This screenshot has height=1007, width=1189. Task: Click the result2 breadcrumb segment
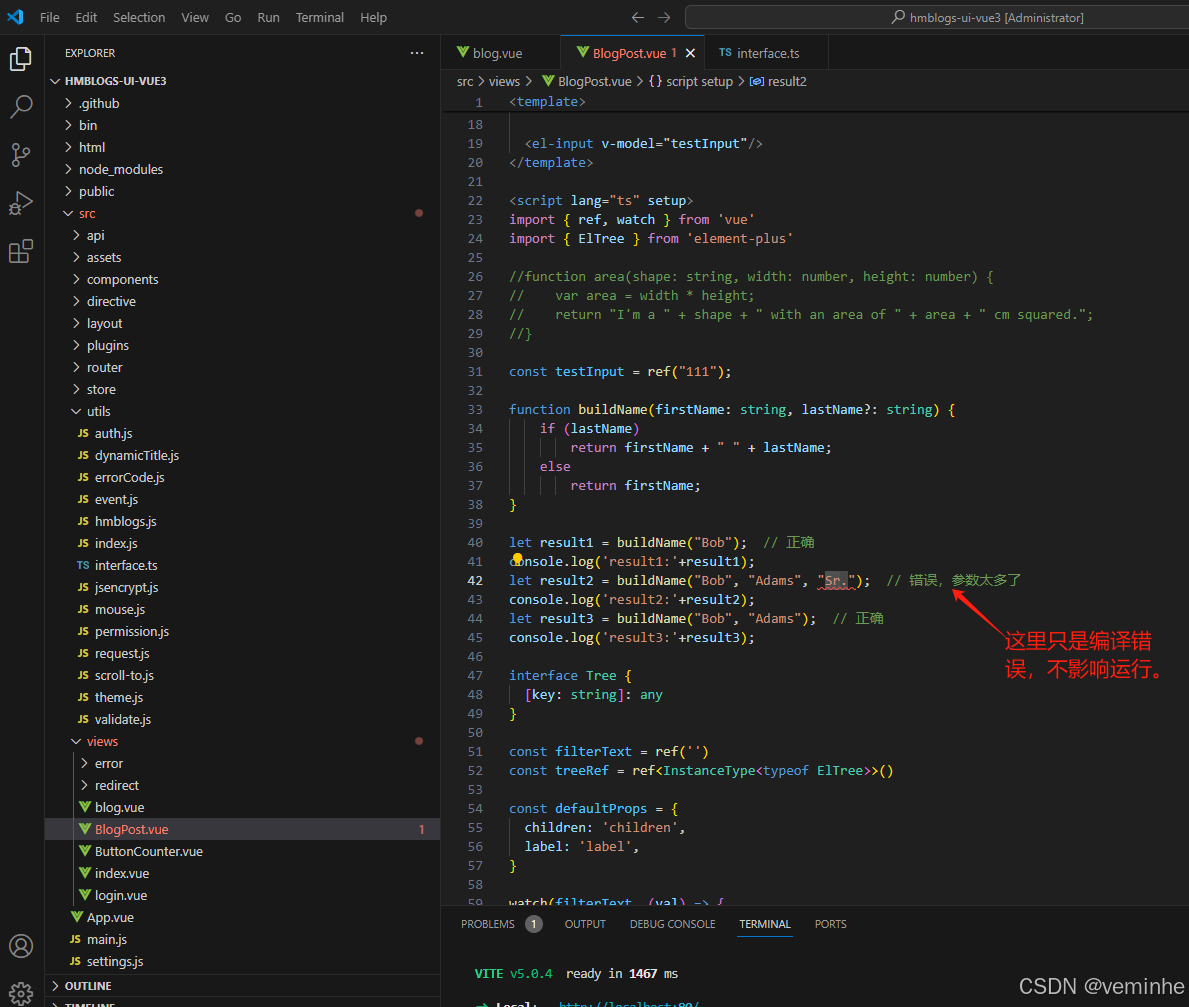[778, 81]
